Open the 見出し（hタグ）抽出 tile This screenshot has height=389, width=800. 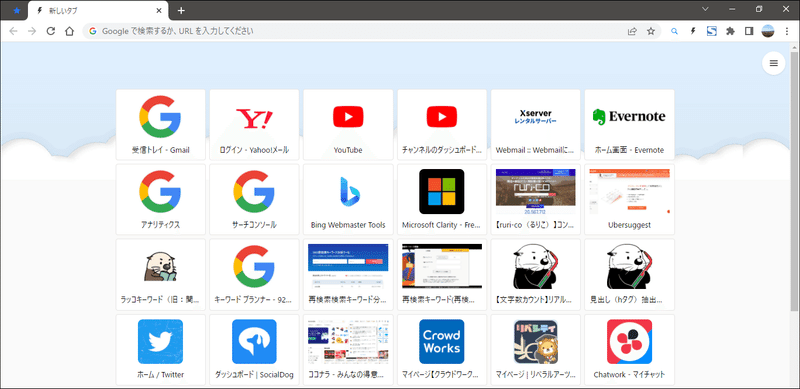tap(629, 274)
